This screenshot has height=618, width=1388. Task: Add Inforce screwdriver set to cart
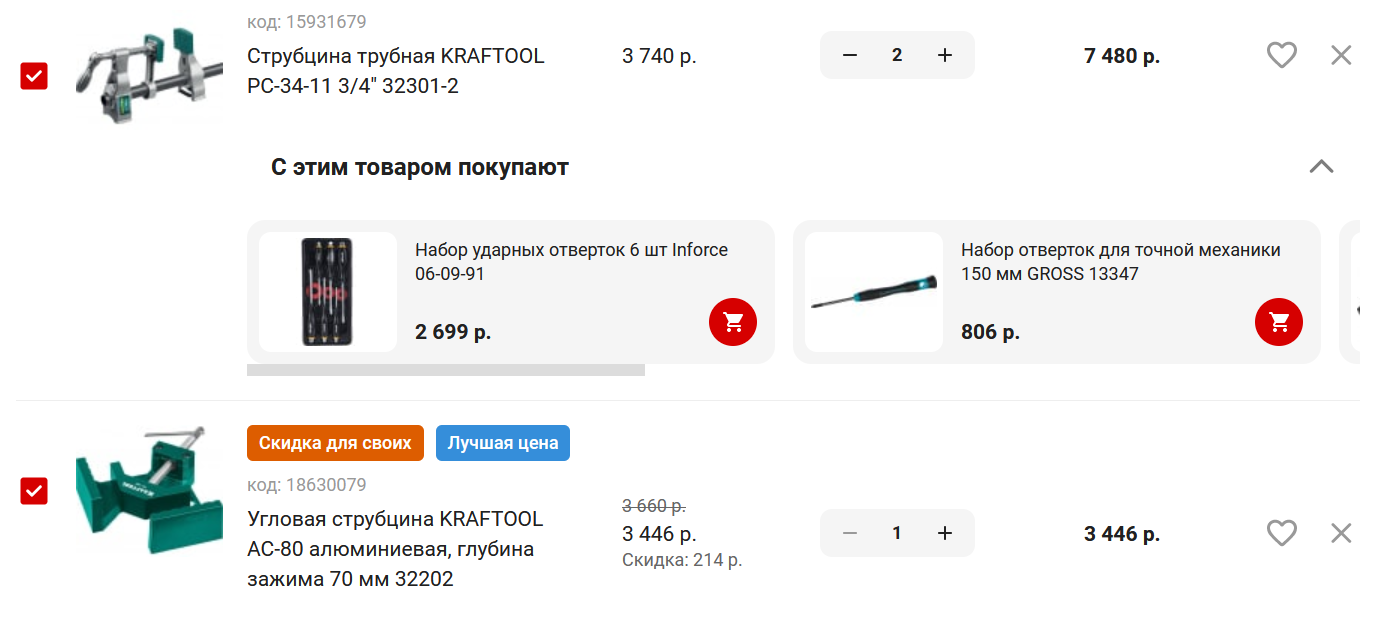[733, 322]
